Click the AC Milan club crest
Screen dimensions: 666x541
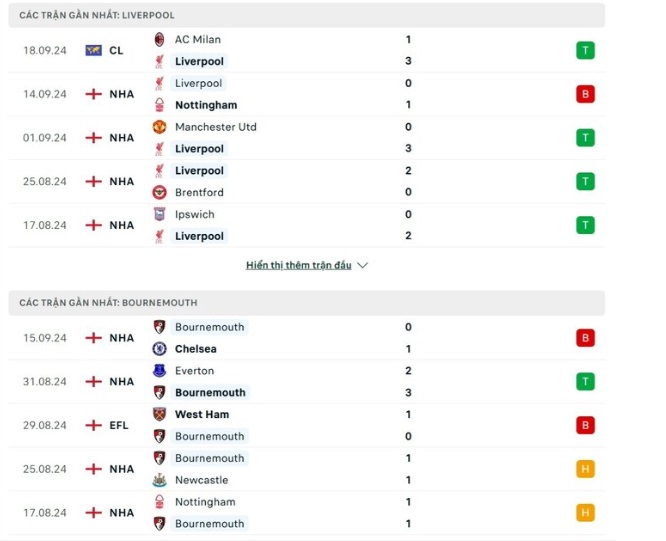[159, 39]
